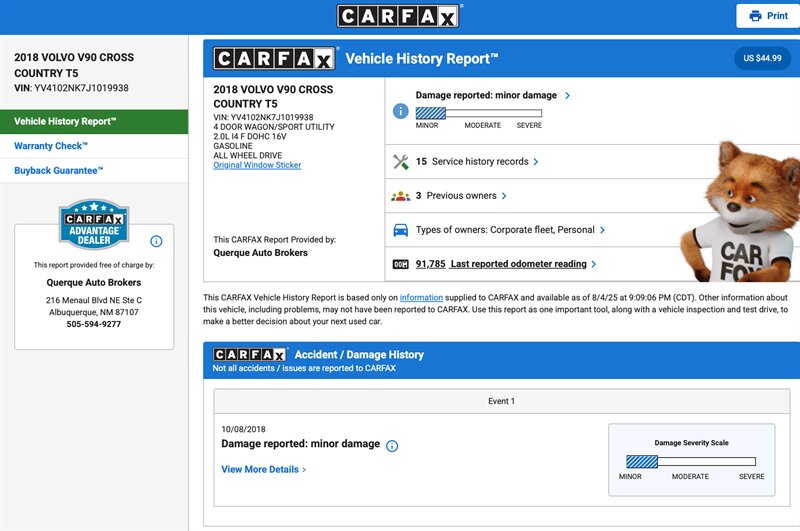The height and width of the screenshot is (531, 800).
Task: Click the Print button
Action: click(768, 16)
